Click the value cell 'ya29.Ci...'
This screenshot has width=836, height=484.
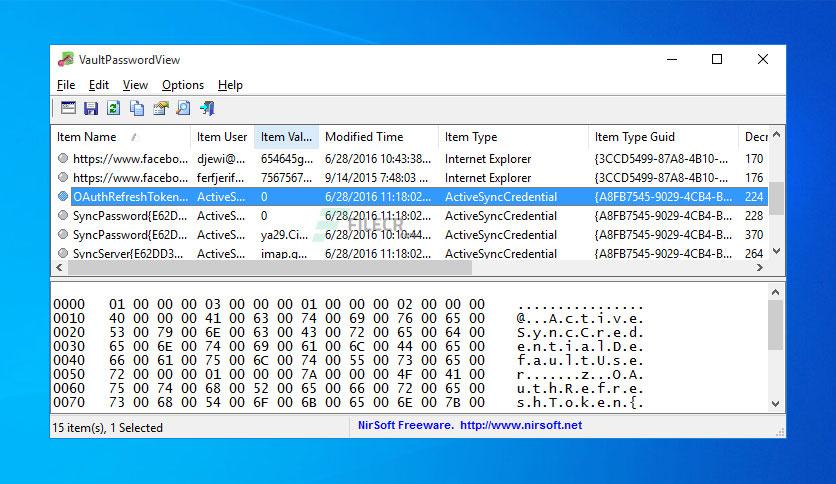284,235
